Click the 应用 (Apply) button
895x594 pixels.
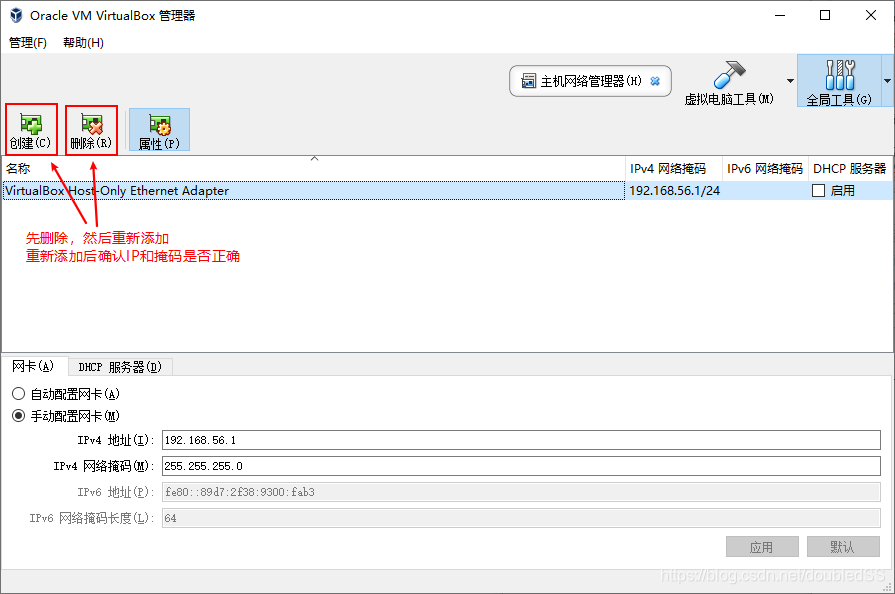(762, 547)
